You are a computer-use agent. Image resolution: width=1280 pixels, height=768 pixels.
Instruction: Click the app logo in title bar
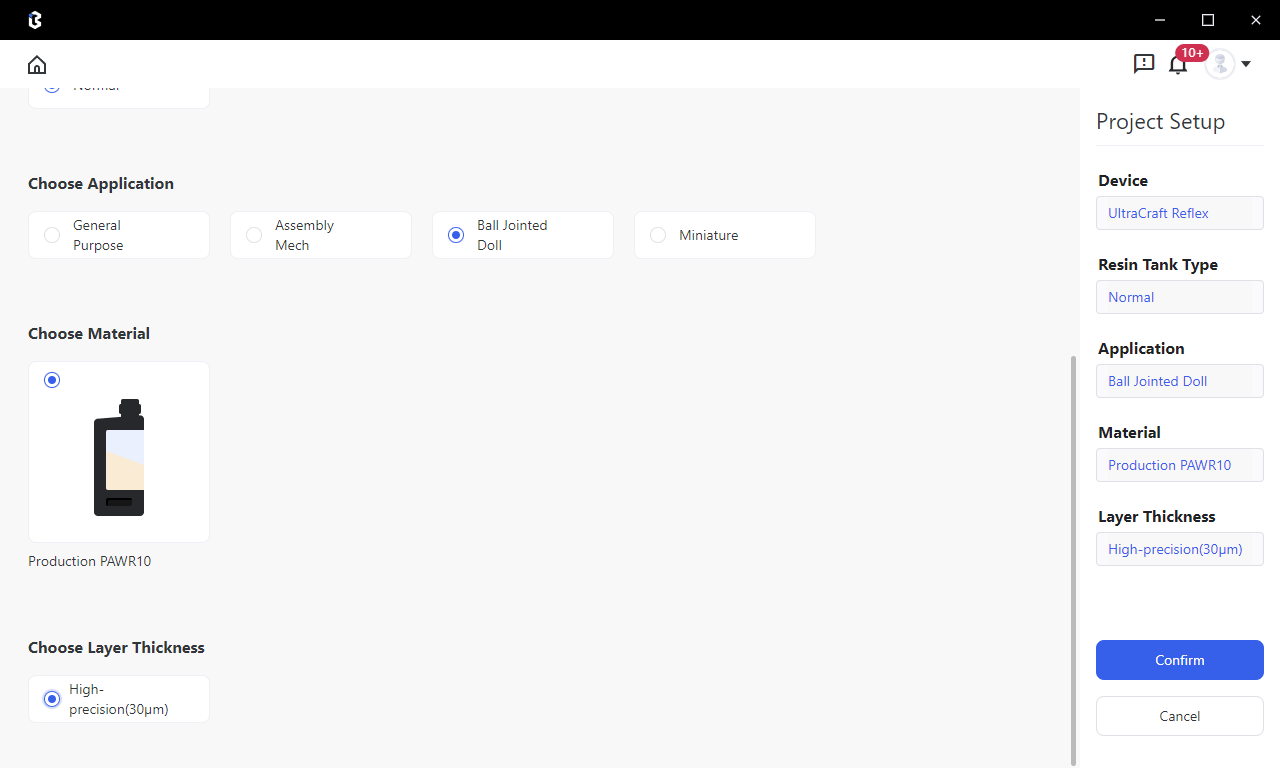[35, 20]
